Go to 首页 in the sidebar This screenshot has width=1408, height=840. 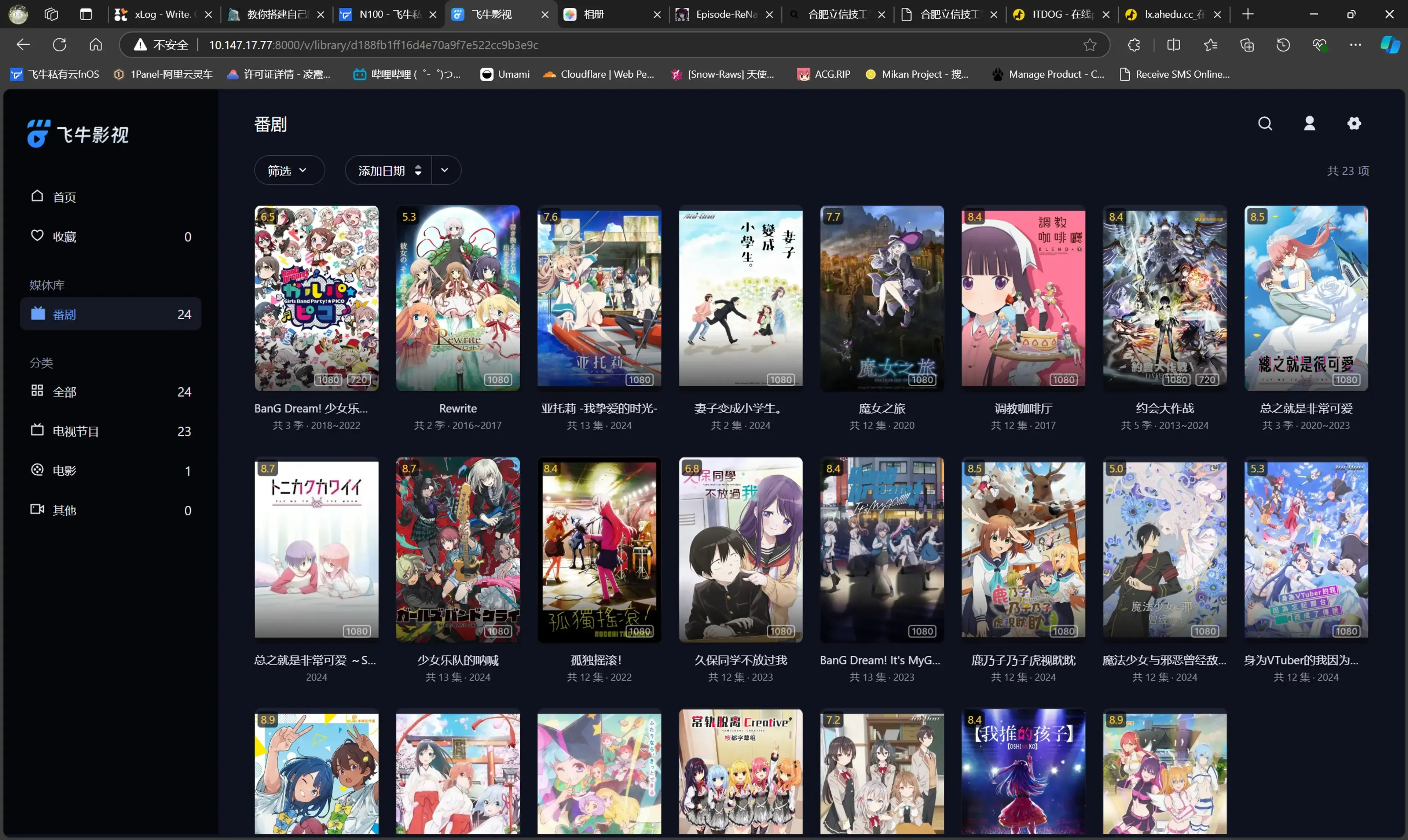click(x=64, y=197)
